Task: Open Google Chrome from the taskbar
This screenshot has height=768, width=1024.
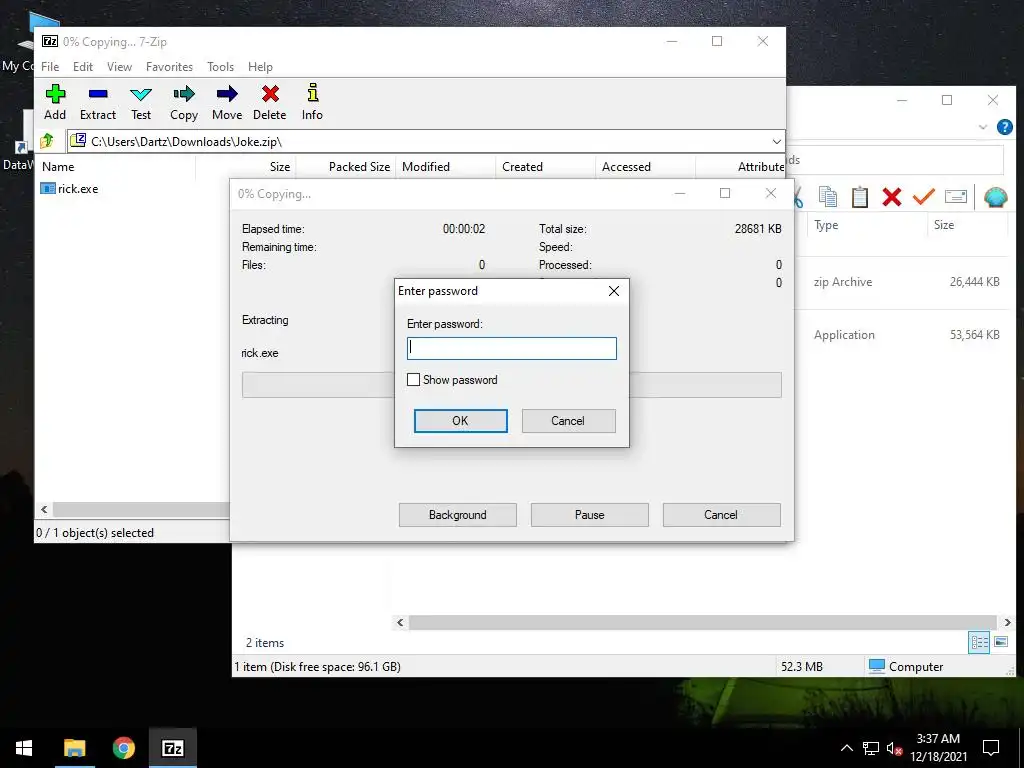Action: [123, 748]
